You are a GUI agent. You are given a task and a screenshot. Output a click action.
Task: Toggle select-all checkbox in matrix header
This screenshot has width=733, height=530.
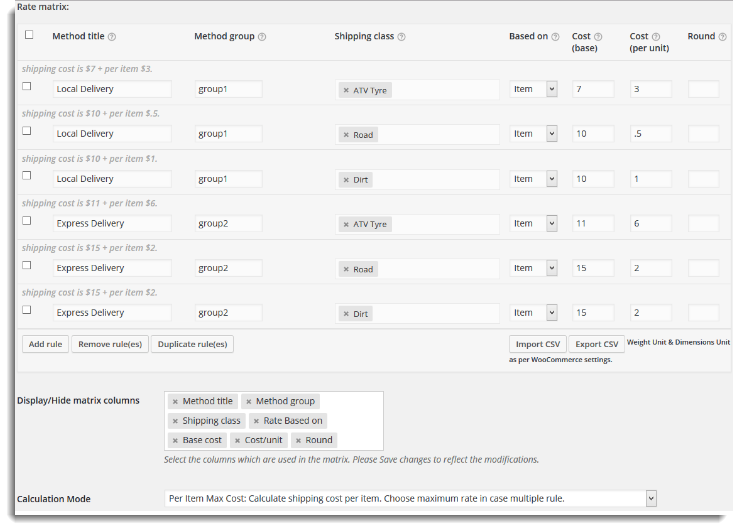[29, 35]
